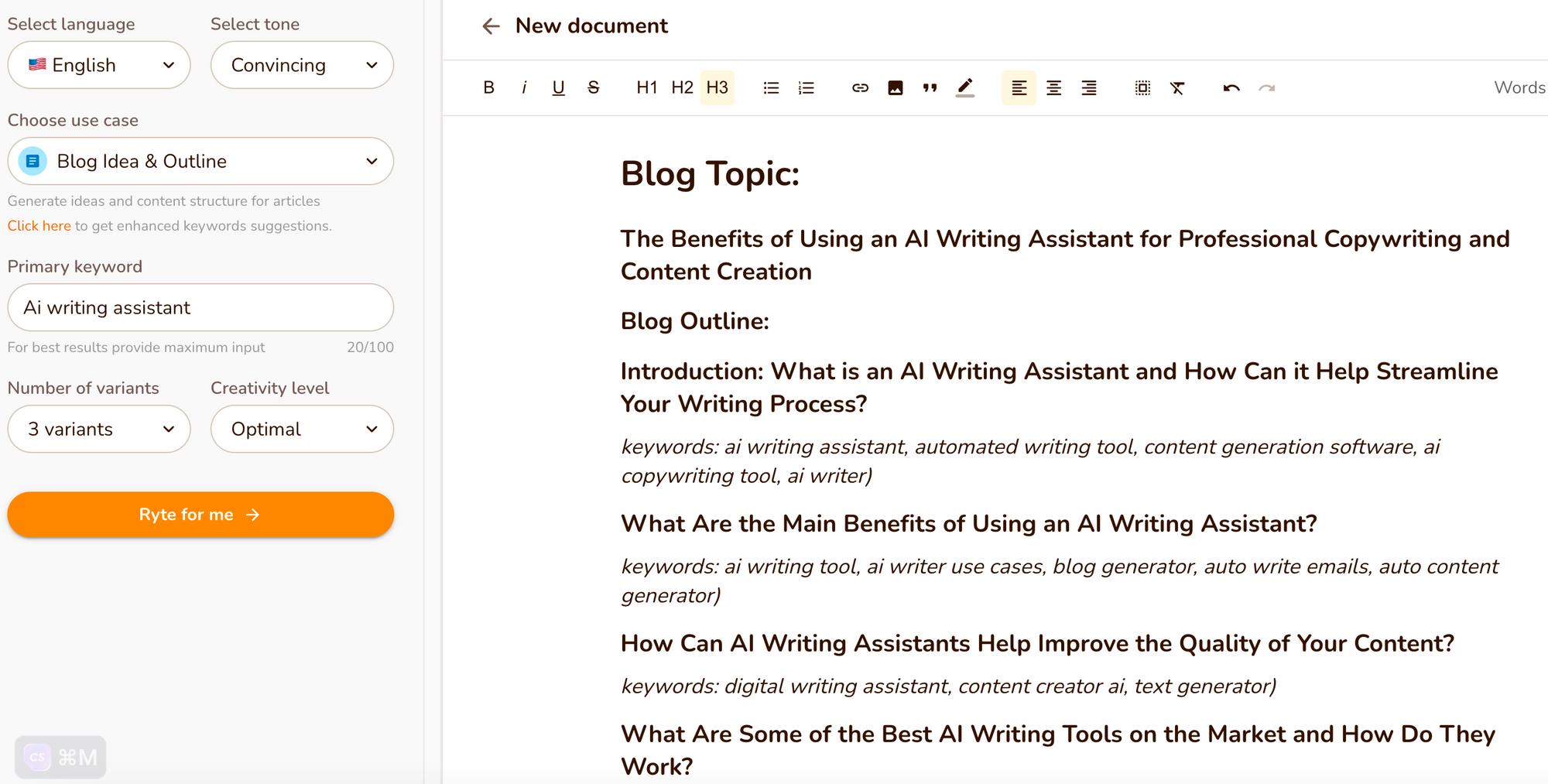Center align the text
This screenshot has height=784, width=1548.
point(1053,87)
